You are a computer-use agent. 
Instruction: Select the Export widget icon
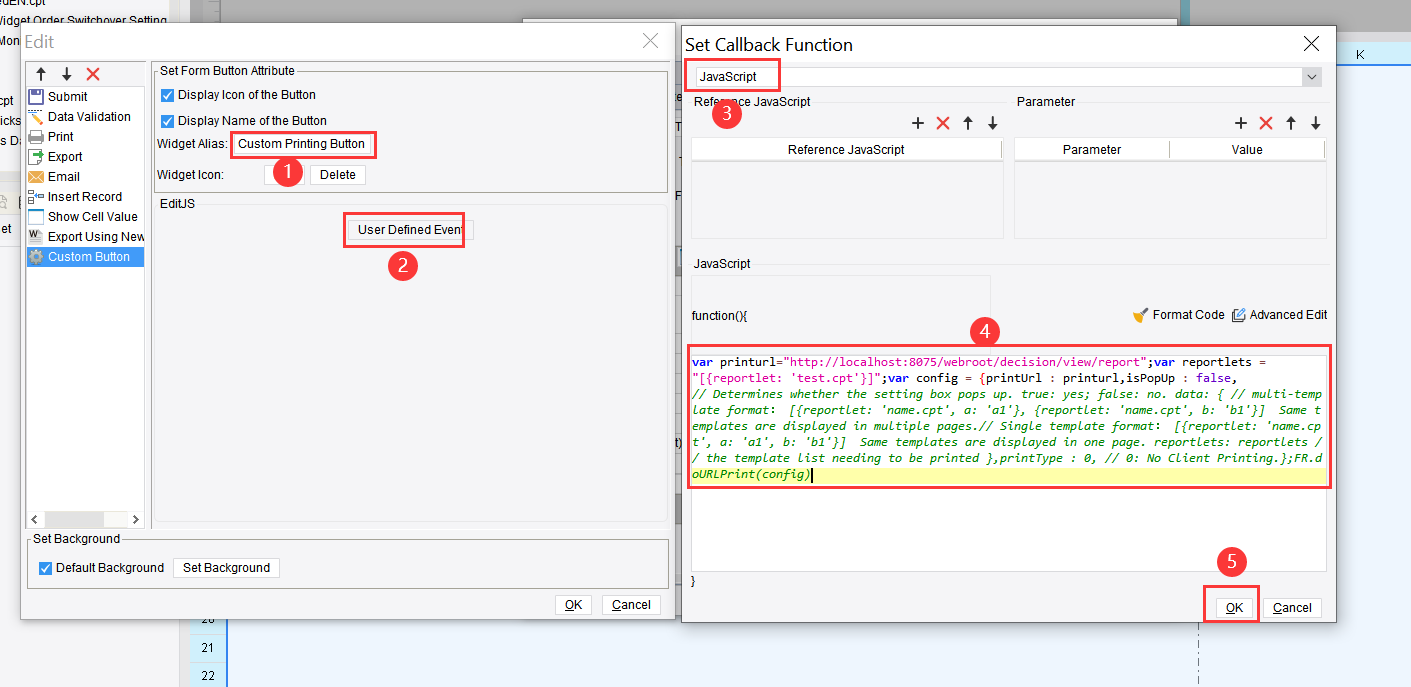[x=36, y=156]
